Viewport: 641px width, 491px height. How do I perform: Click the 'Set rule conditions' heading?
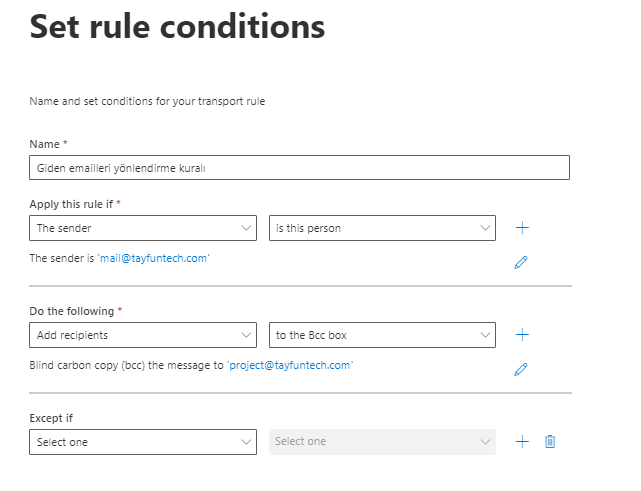tap(177, 27)
